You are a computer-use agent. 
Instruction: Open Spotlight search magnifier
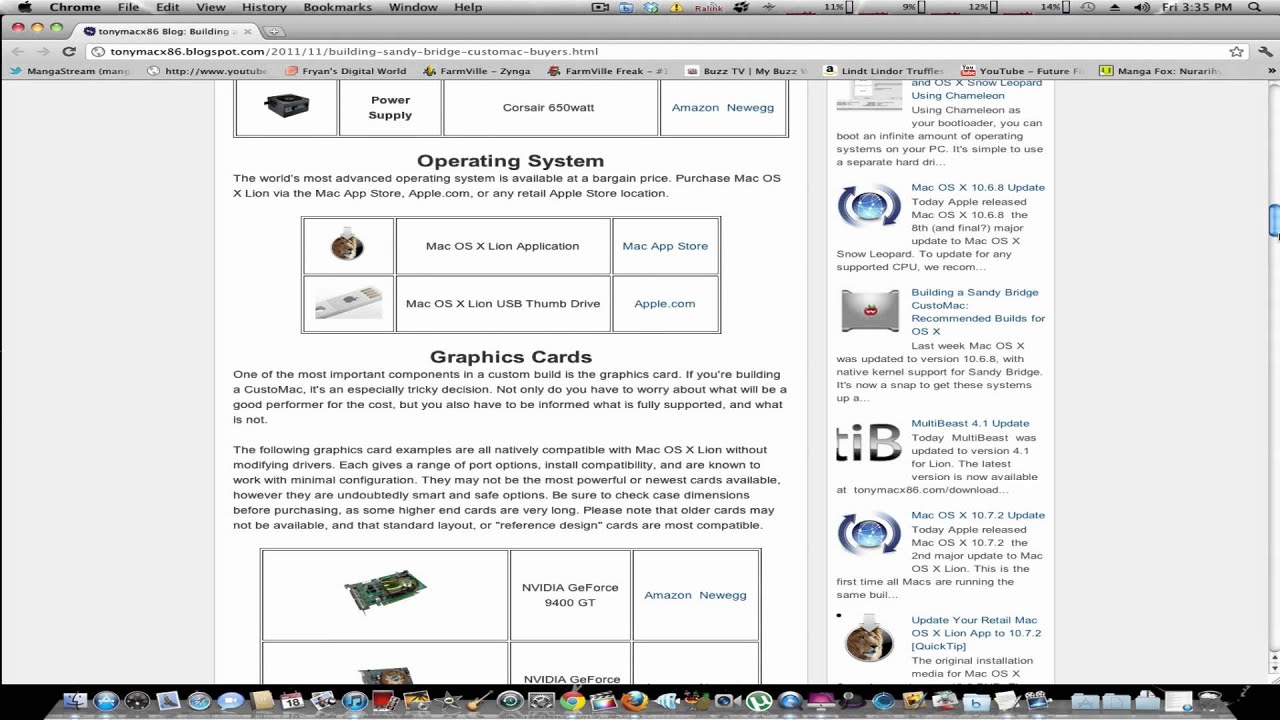pos(1255,7)
